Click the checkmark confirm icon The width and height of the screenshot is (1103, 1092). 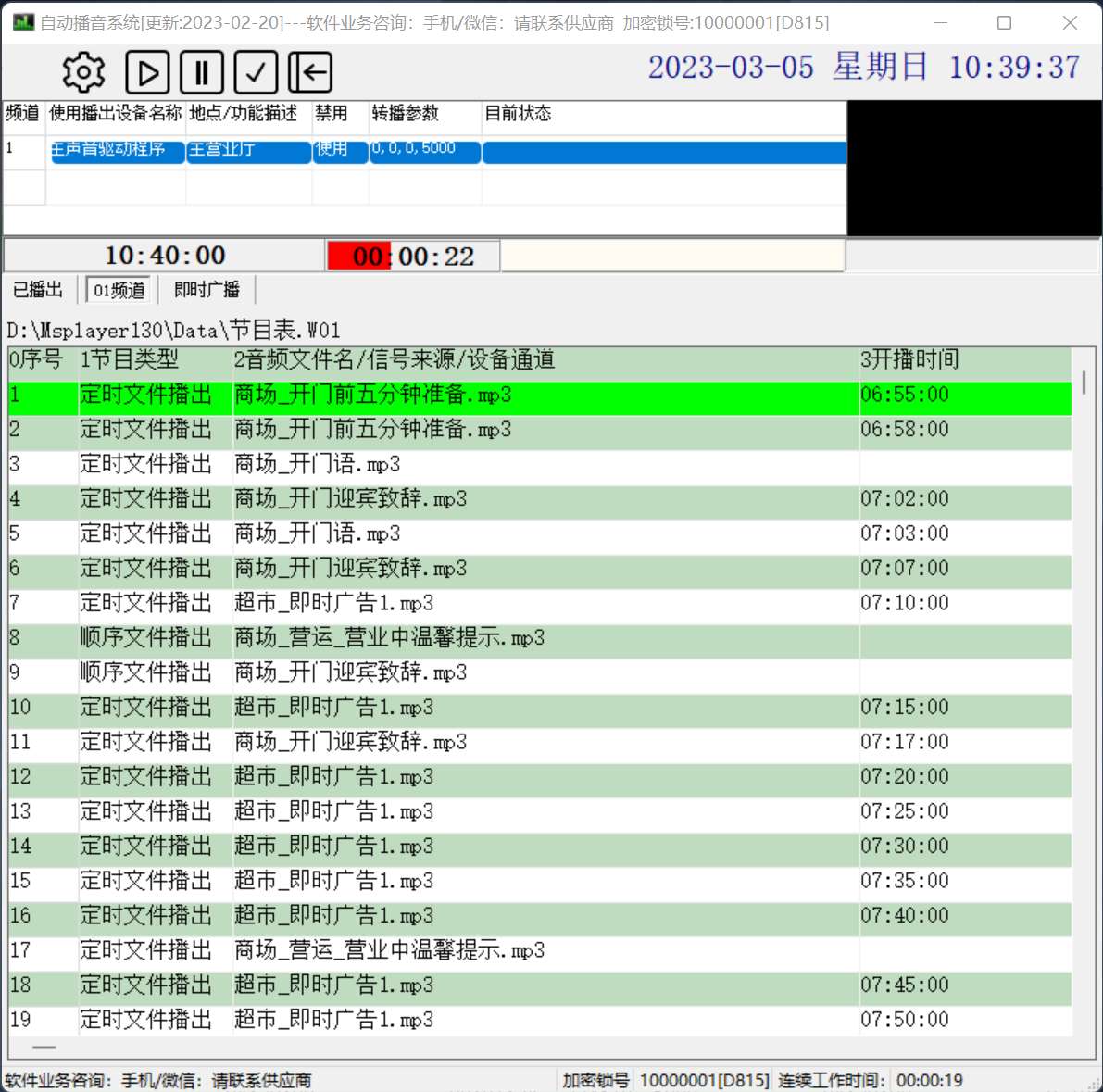coord(257,71)
